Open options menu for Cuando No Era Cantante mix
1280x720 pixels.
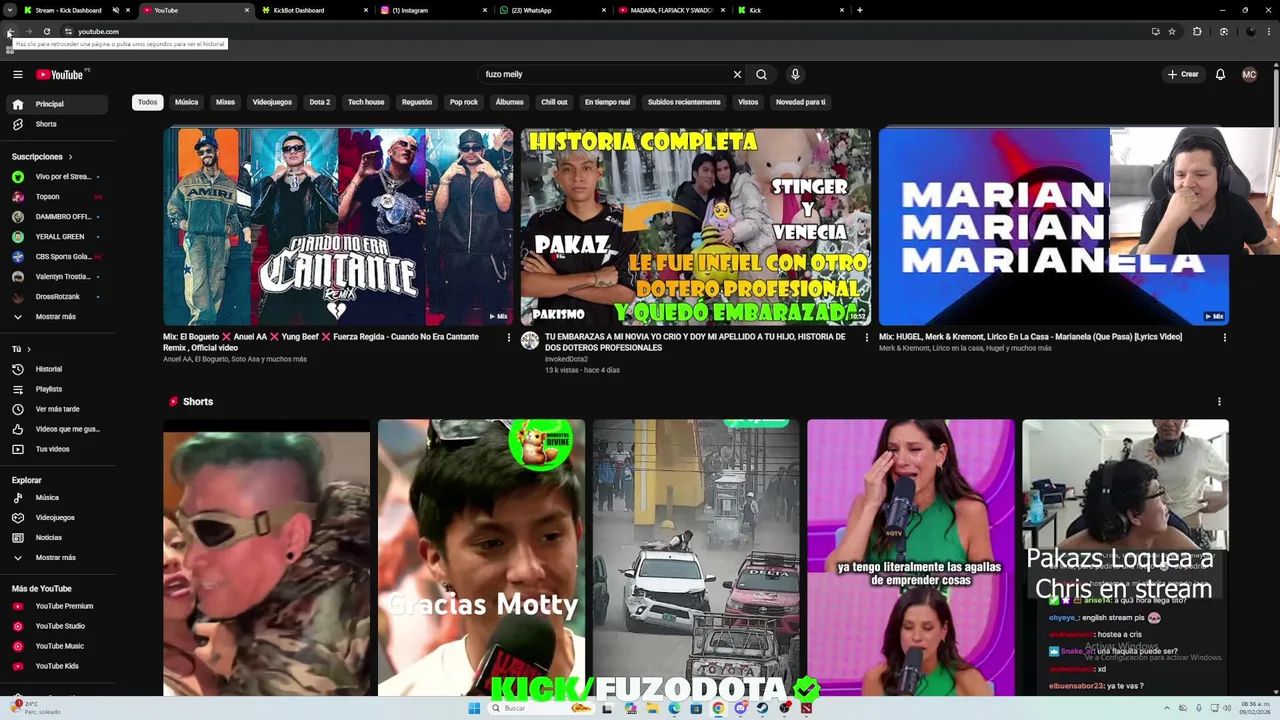509,338
